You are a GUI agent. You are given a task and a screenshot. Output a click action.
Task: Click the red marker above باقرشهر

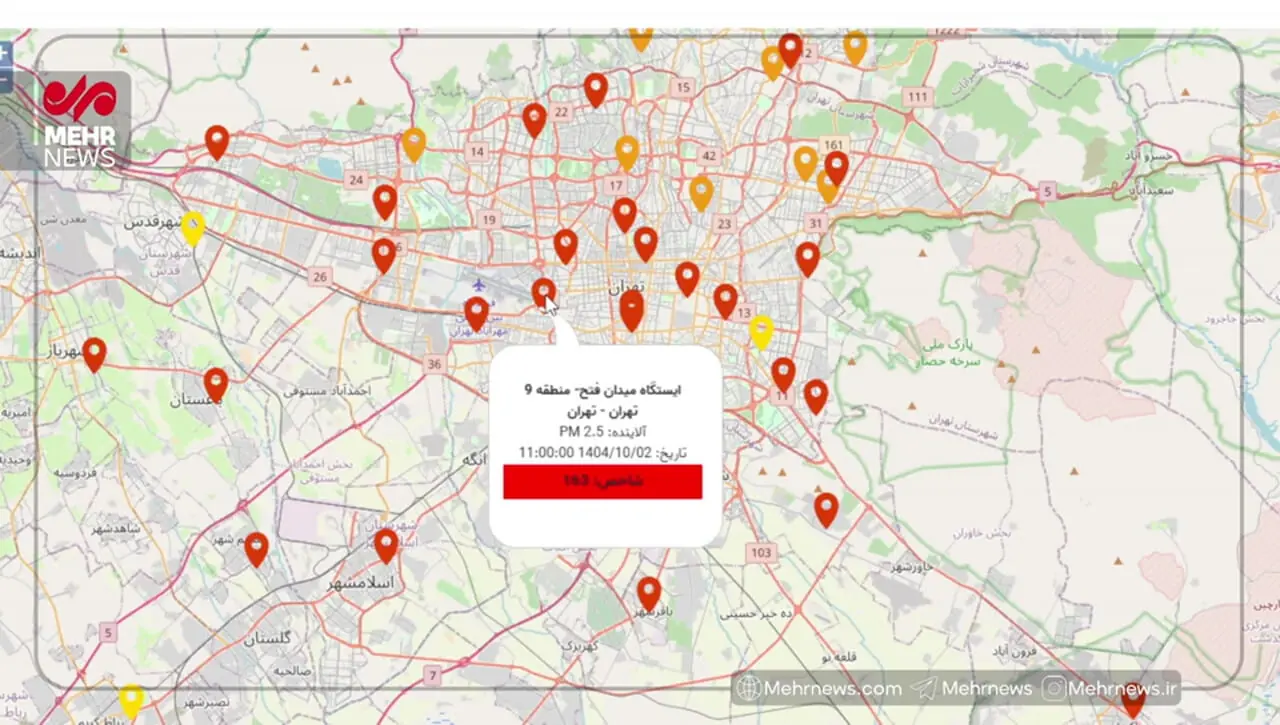click(649, 592)
